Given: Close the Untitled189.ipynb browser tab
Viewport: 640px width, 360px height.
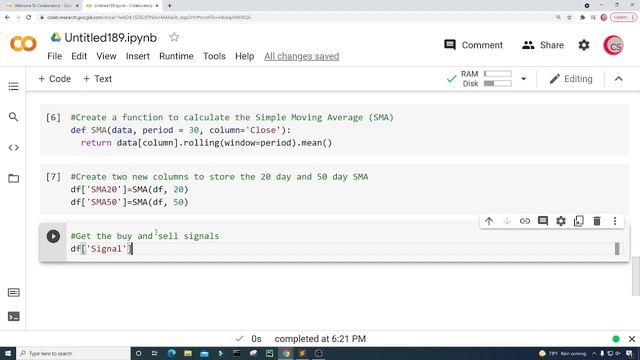Looking at the screenshot, I should click(157, 6).
